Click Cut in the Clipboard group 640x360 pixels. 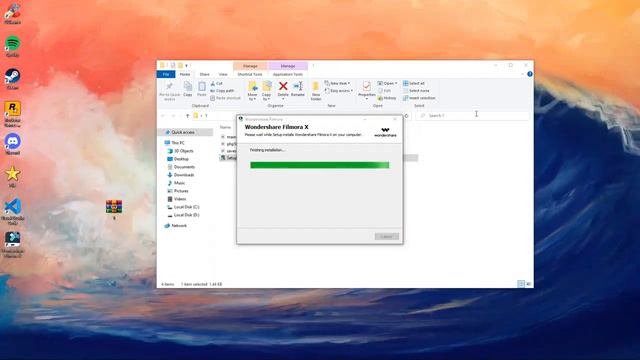[x=217, y=83]
